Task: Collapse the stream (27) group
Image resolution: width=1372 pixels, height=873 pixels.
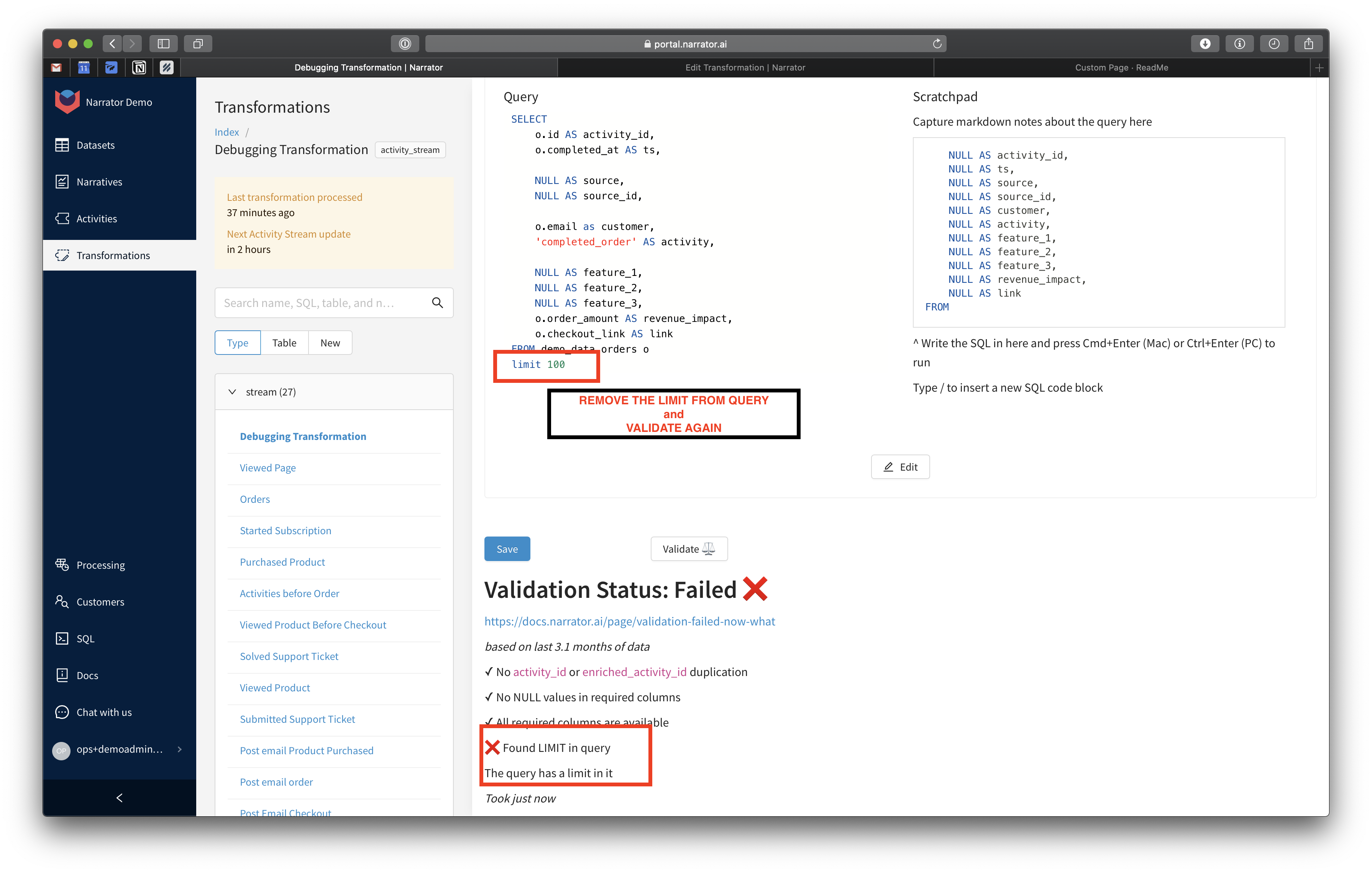Action: tap(232, 392)
